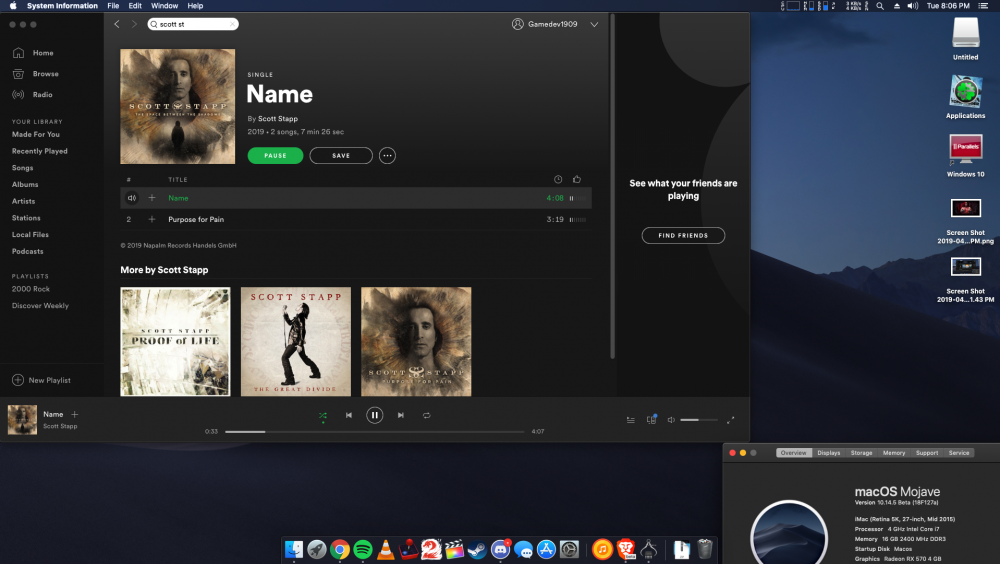Open the Window menu

pyautogui.click(x=165, y=6)
